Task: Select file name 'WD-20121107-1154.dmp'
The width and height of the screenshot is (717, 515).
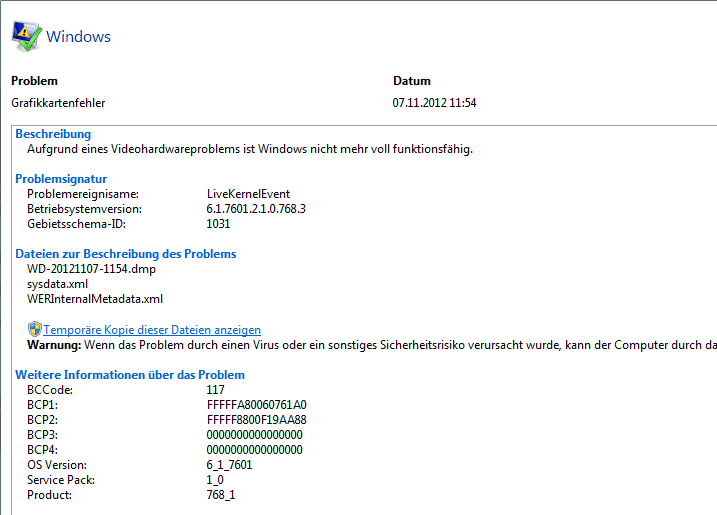Action: (x=91, y=269)
